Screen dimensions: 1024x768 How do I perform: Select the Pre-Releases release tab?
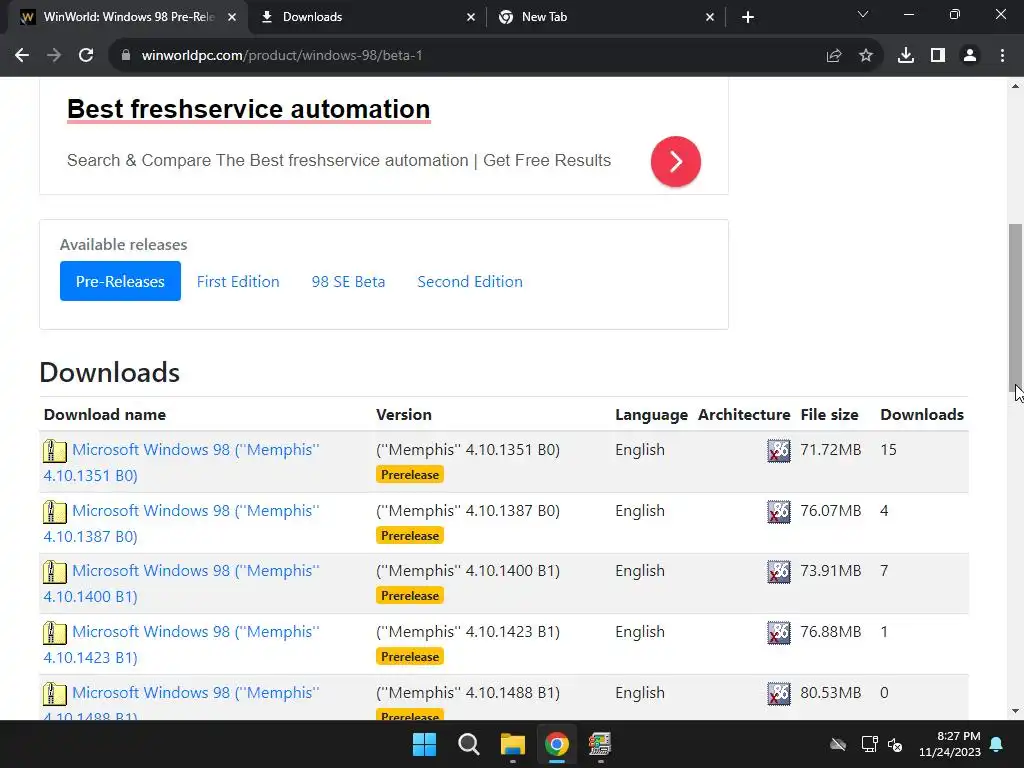120,281
